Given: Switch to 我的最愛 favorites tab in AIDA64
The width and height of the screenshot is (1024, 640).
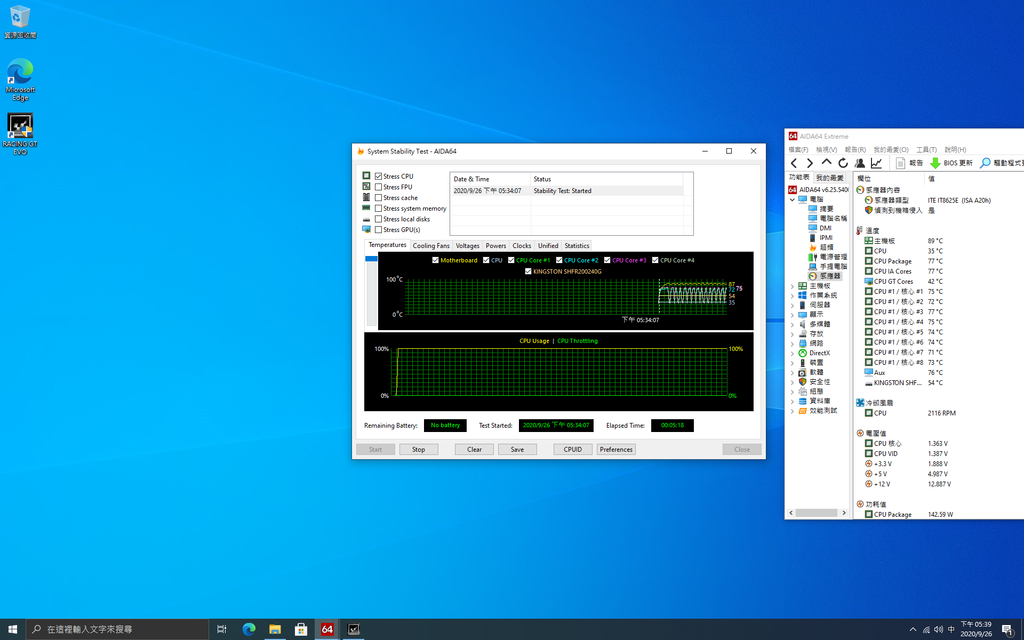Looking at the screenshot, I should pyautogui.click(x=829, y=178).
